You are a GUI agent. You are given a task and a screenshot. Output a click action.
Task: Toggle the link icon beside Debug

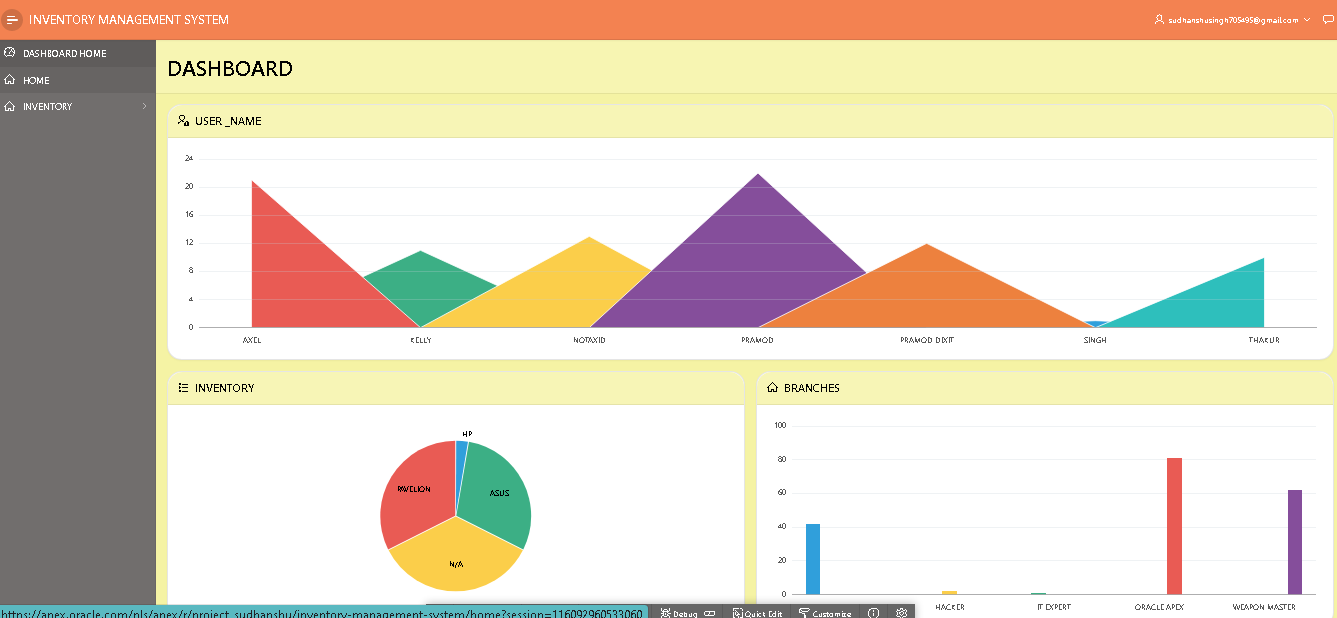(709, 612)
